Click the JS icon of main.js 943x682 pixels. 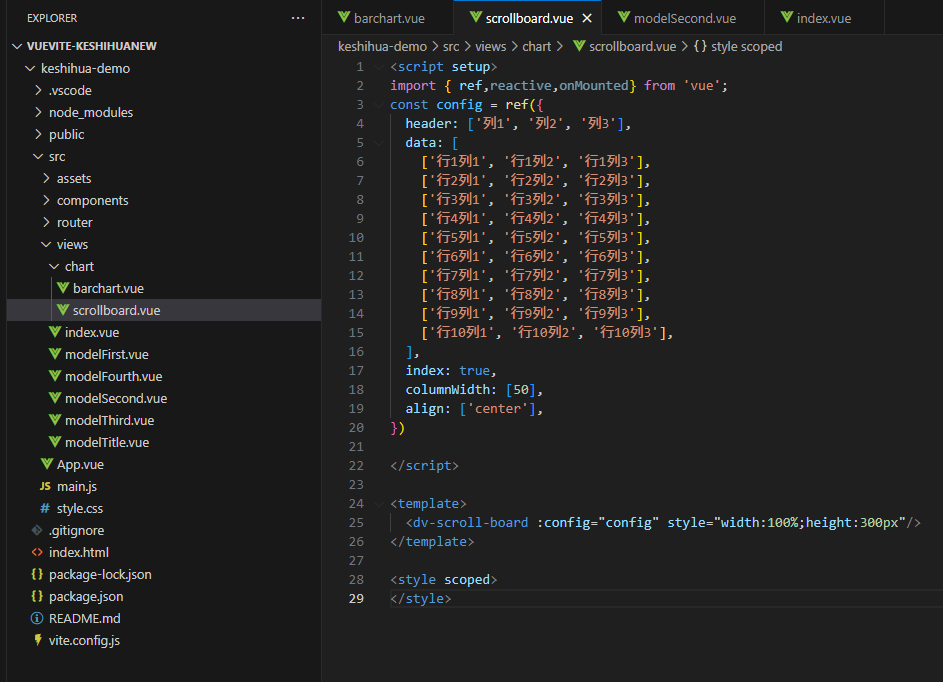pyautogui.click(x=44, y=486)
